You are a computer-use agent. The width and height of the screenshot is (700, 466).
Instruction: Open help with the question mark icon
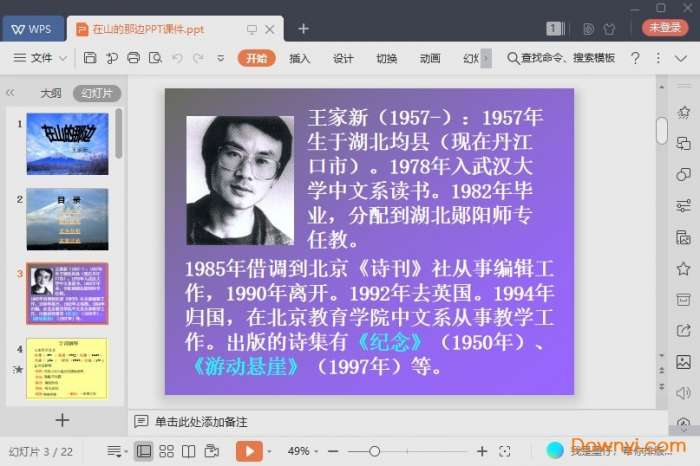click(x=635, y=58)
